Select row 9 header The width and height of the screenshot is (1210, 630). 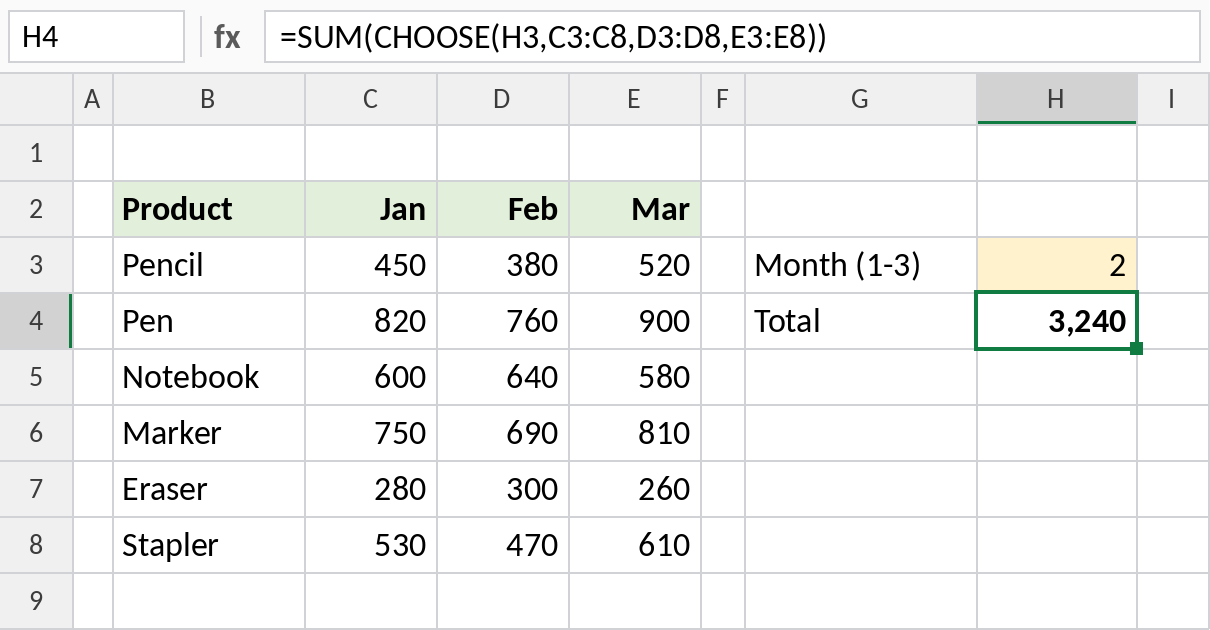tap(36, 601)
